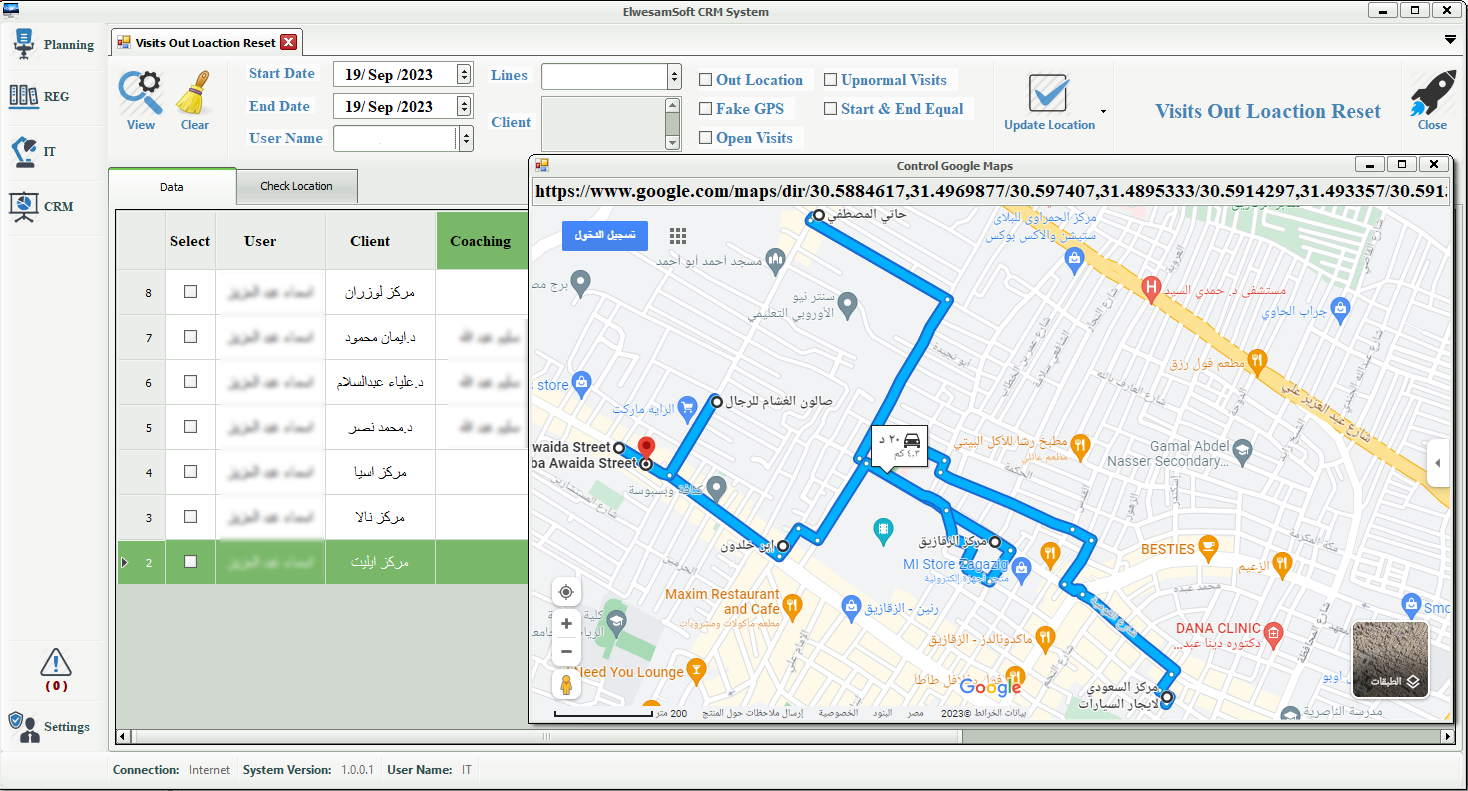Select row 6 header cell in grid

pyautogui.click(x=142, y=382)
